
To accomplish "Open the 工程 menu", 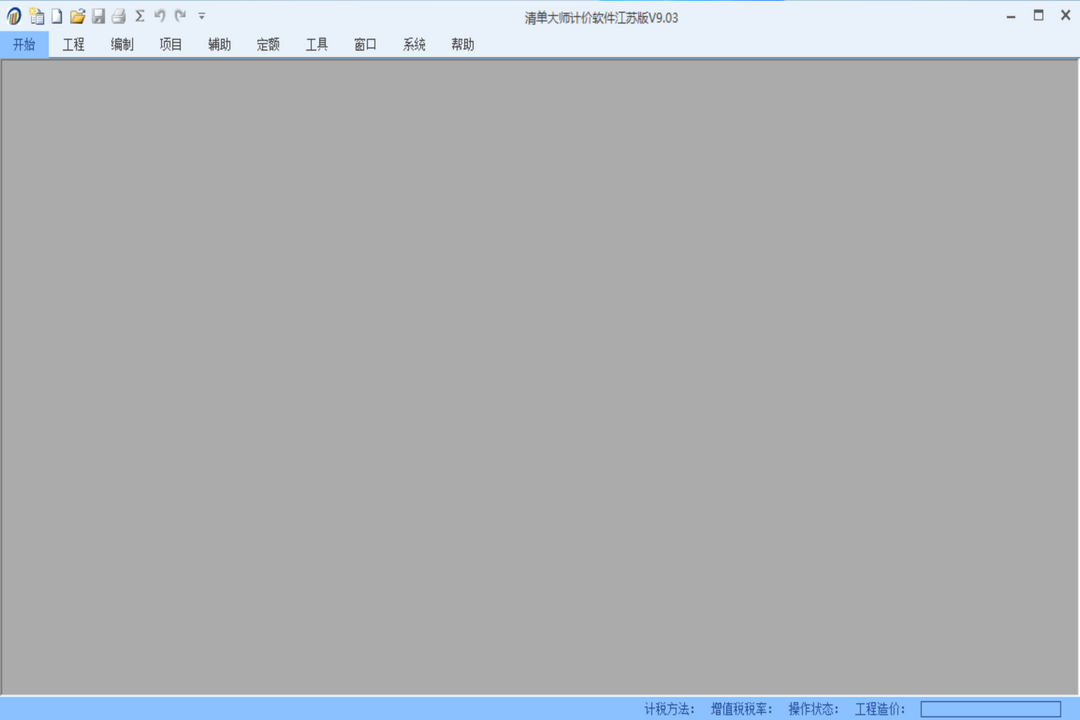I will coord(73,44).
